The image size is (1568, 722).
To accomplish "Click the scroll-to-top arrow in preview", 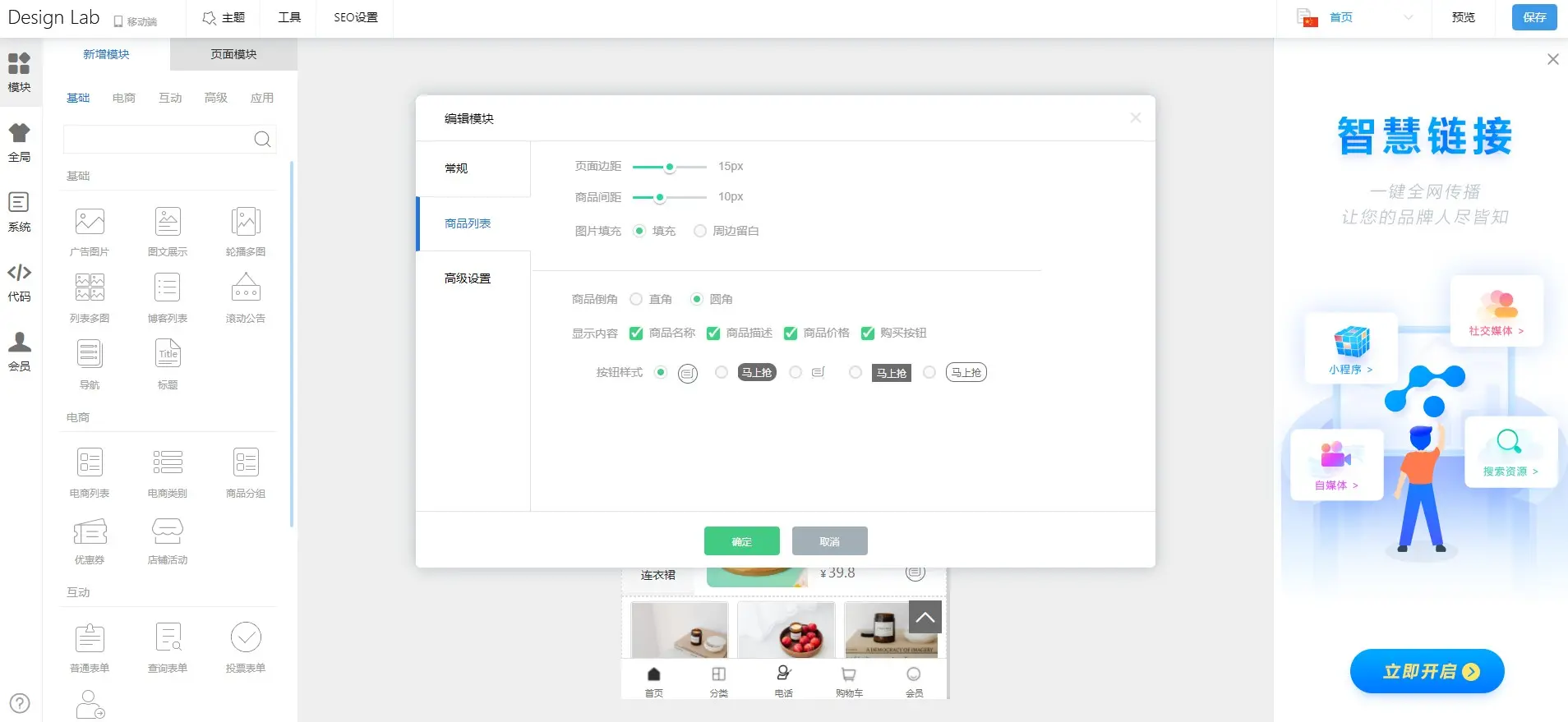I will coord(925,617).
